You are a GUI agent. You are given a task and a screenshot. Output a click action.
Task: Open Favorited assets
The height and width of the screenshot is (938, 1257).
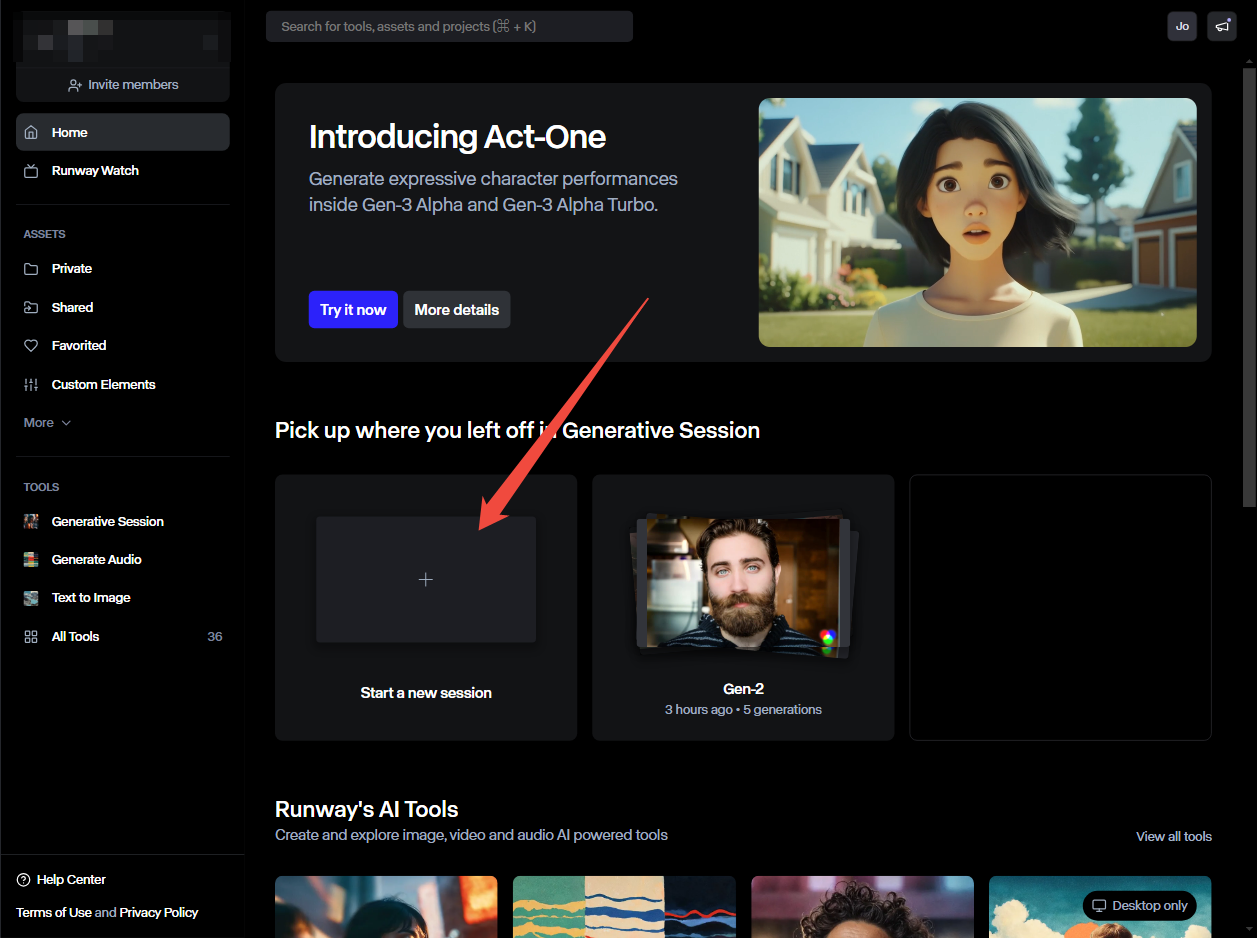[x=123, y=346]
